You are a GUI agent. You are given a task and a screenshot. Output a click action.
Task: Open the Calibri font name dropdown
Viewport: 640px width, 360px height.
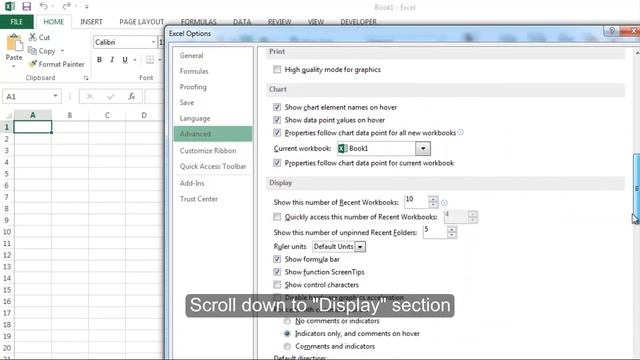pyautogui.click(x=153, y=42)
